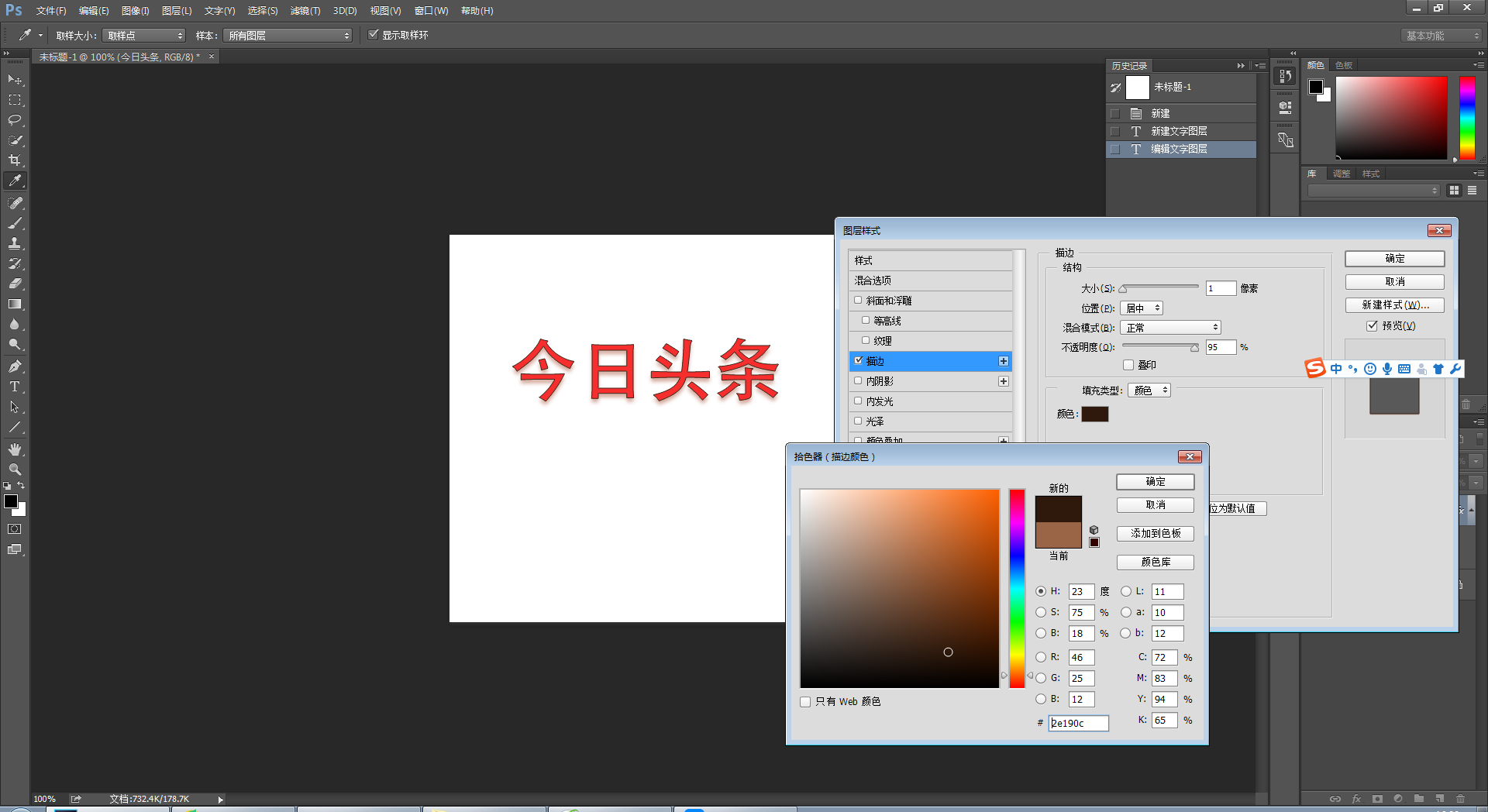This screenshot has height=812, width=1488.
Task: Open the 位置 dropdown showing 居中
Action: tap(1142, 308)
